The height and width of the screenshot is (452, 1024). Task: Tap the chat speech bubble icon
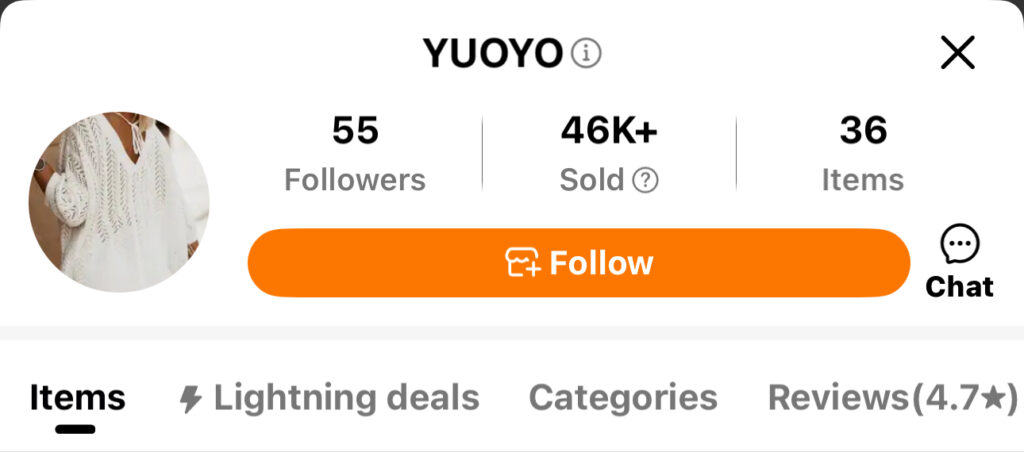[x=960, y=244]
